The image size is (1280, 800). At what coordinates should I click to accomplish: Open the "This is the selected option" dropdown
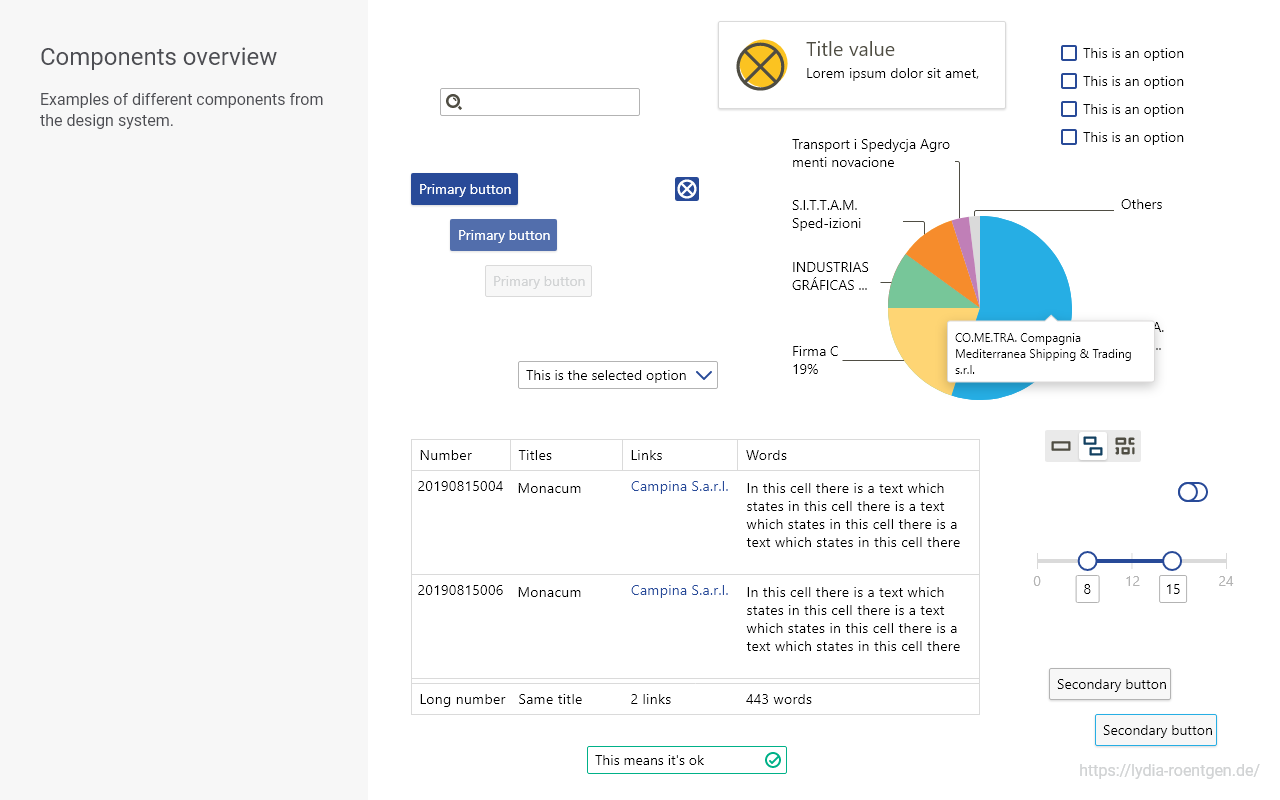tap(618, 375)
